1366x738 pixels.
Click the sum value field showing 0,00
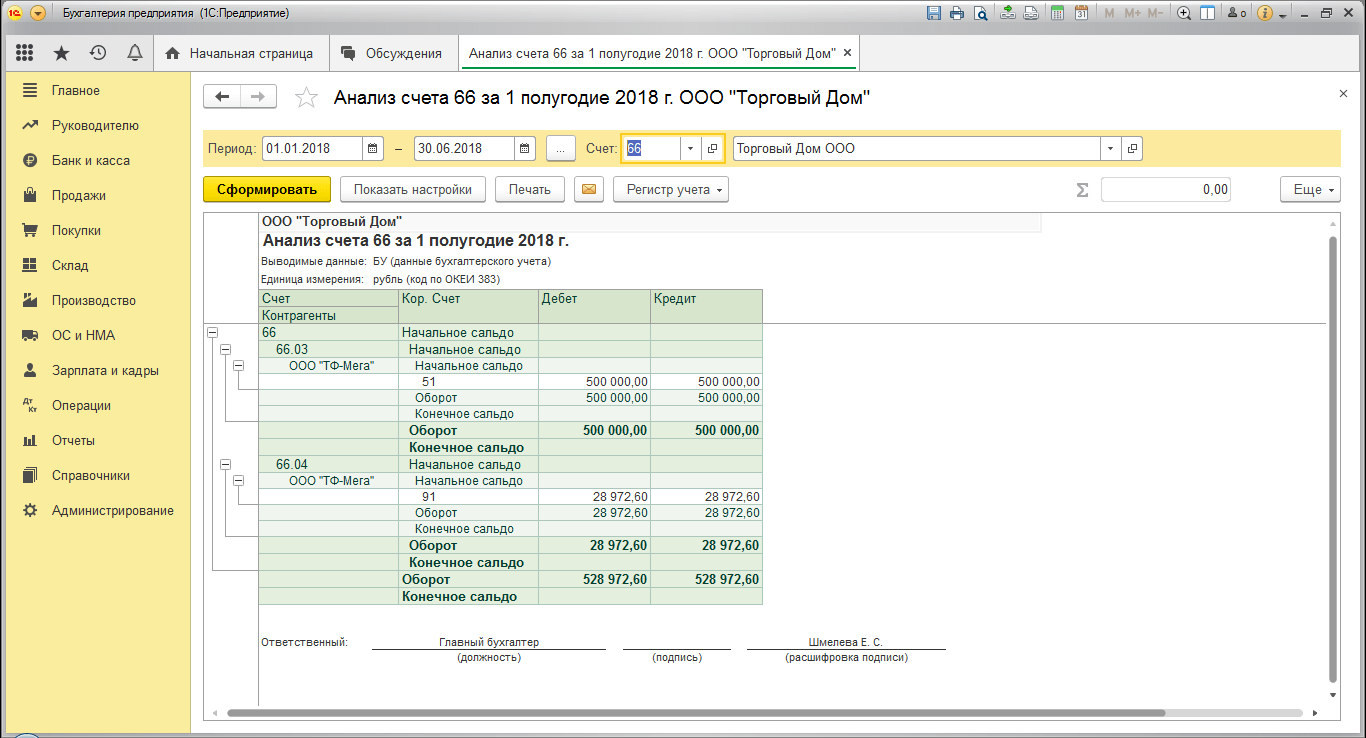(1166, 189)
